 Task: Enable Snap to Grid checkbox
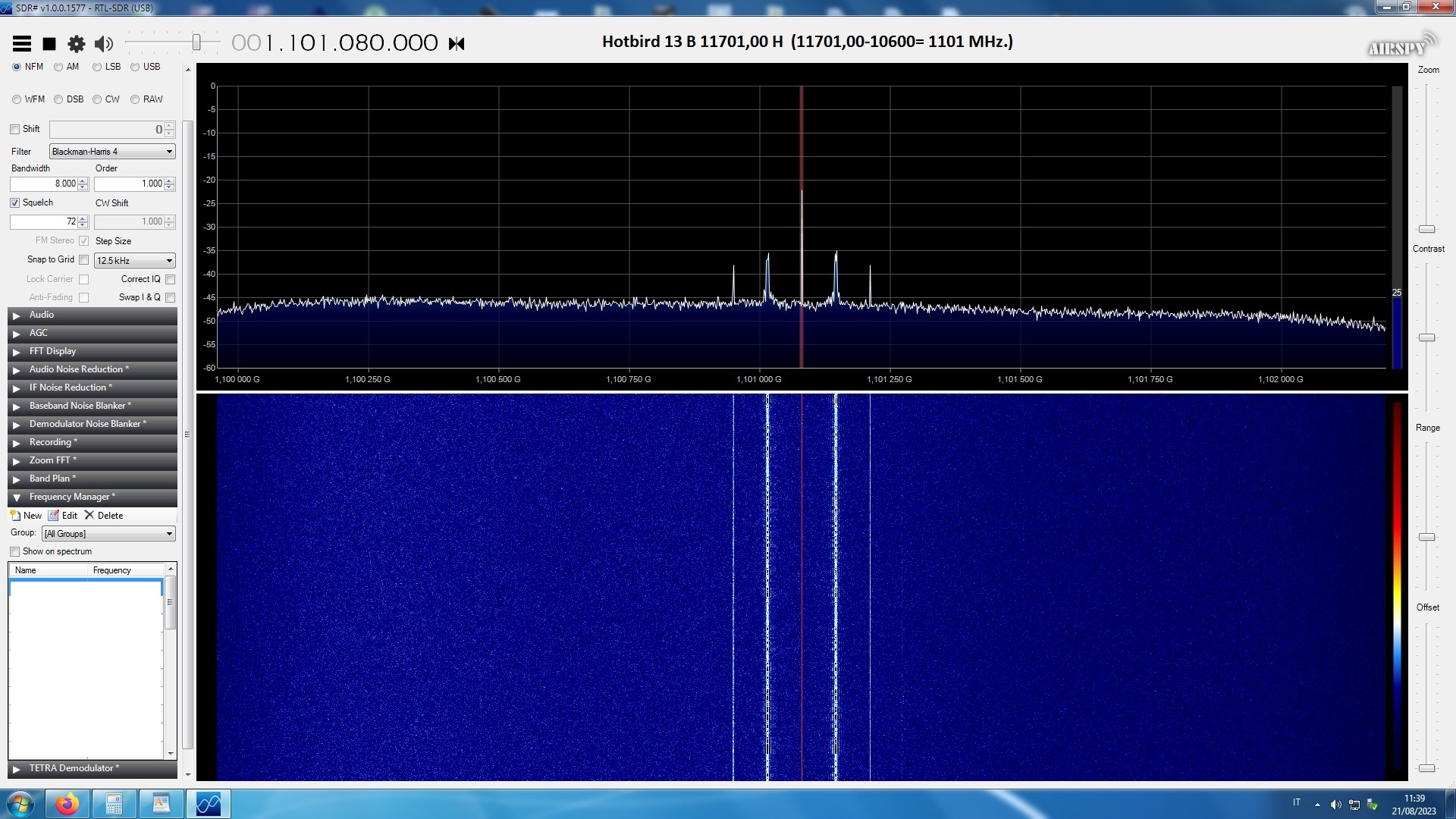pos(84,260)
